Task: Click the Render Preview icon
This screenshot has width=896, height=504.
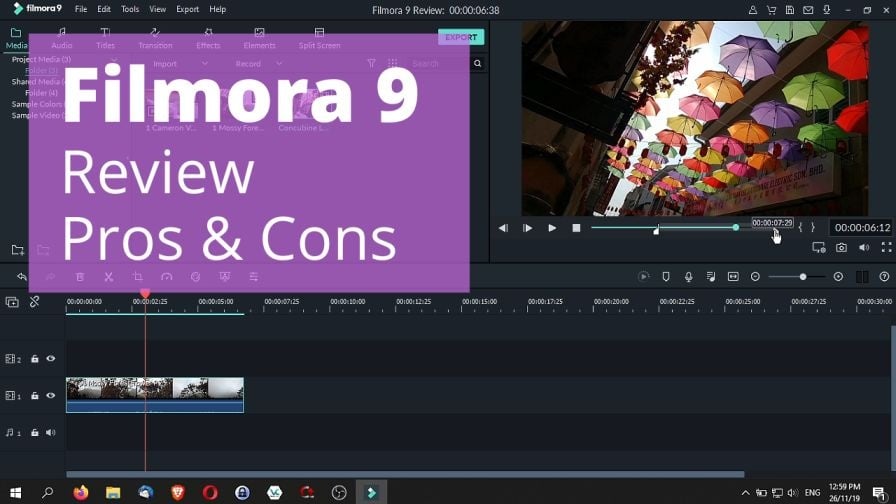Action: click(x=643, y=277)
